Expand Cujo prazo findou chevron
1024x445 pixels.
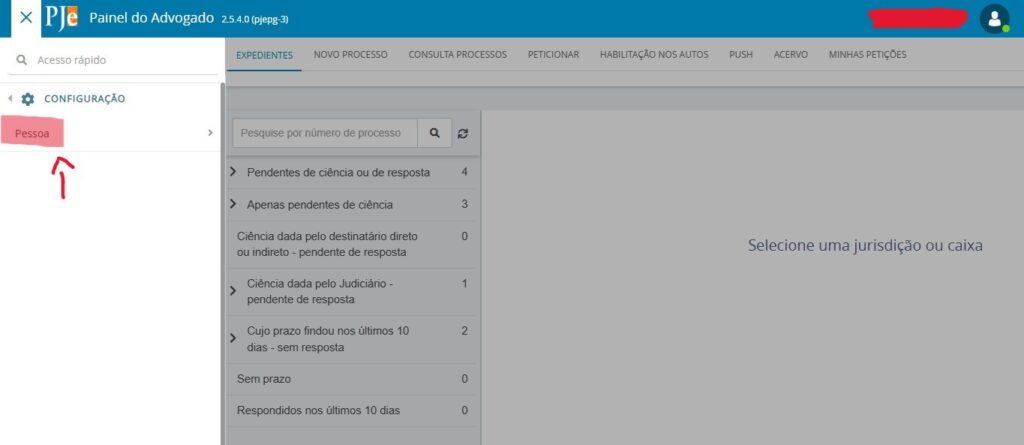click(233, 338)
